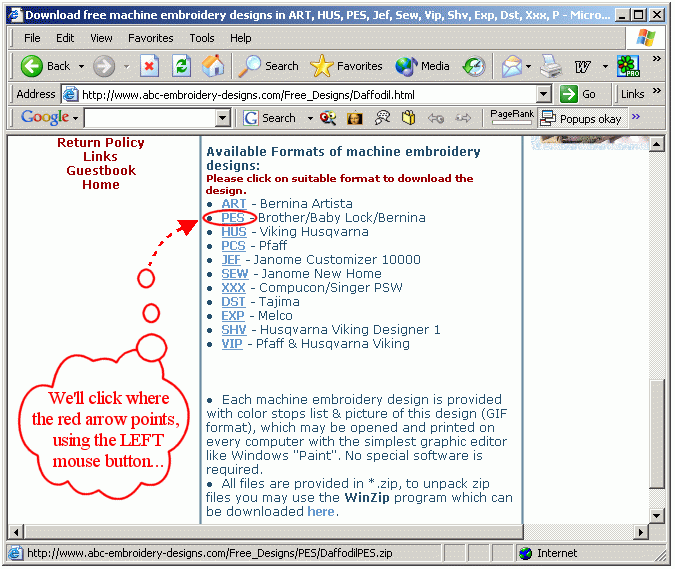
Task: Click the Google toolbar next result arrow
Action: point(463,118)
